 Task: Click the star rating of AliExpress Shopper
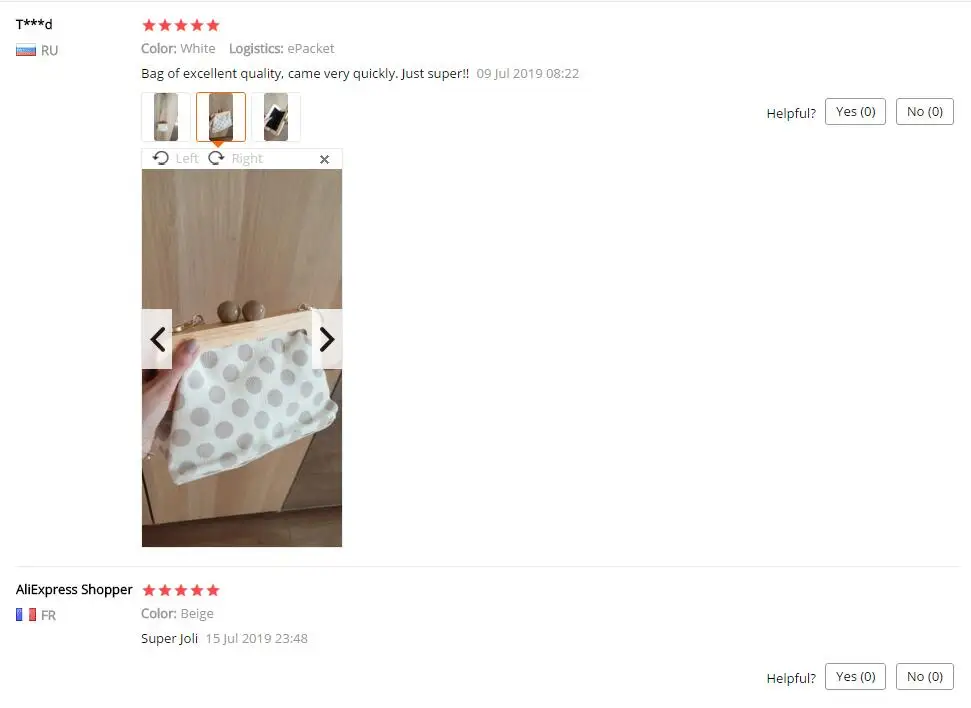pos(181,590)
